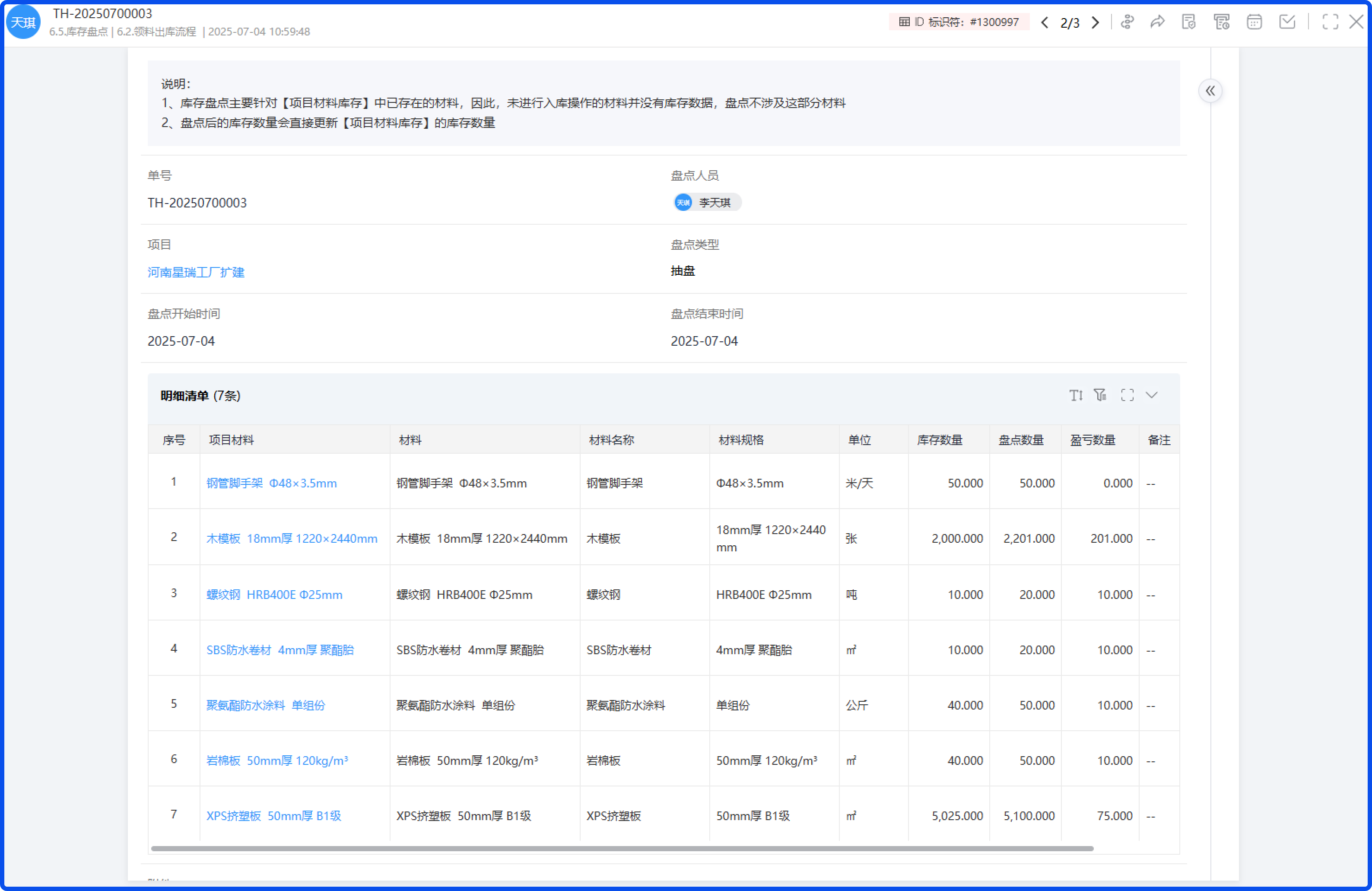This screenshot has width=1372, height=891.
Task: Open the material link 钢管脚手架 Φ48×3.5mm
Action: coord(271,483)
